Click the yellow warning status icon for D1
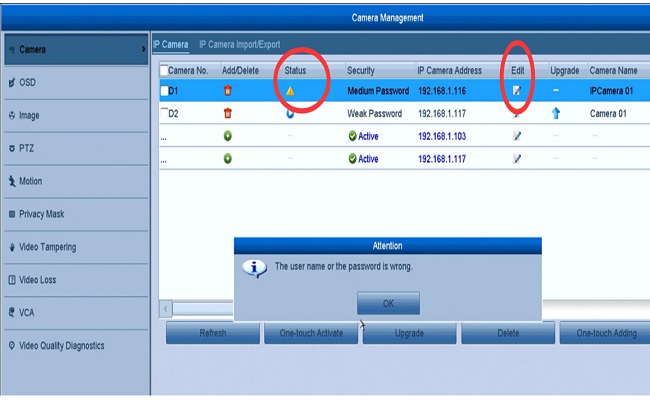The width and height of the screenshot is (650, 400). [x=290, y=90]
